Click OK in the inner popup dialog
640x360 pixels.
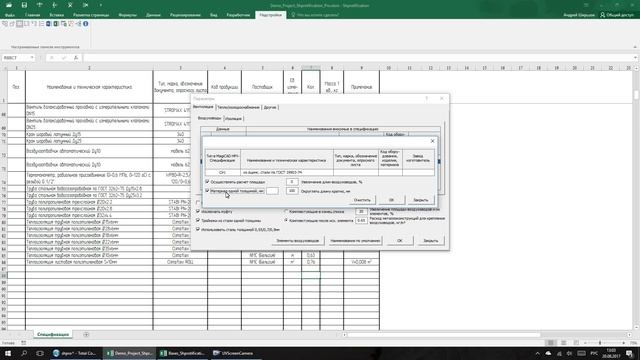click(391, 200)
